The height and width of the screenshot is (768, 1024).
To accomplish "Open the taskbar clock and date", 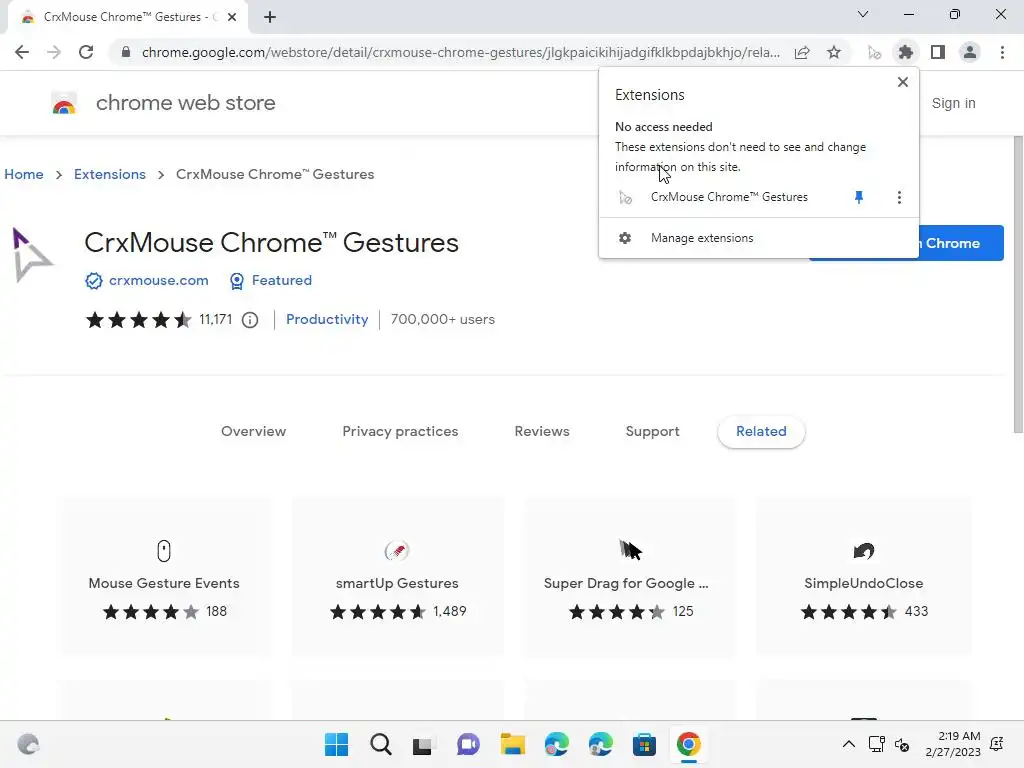I will pyautogui.click(x=953, y=744).
